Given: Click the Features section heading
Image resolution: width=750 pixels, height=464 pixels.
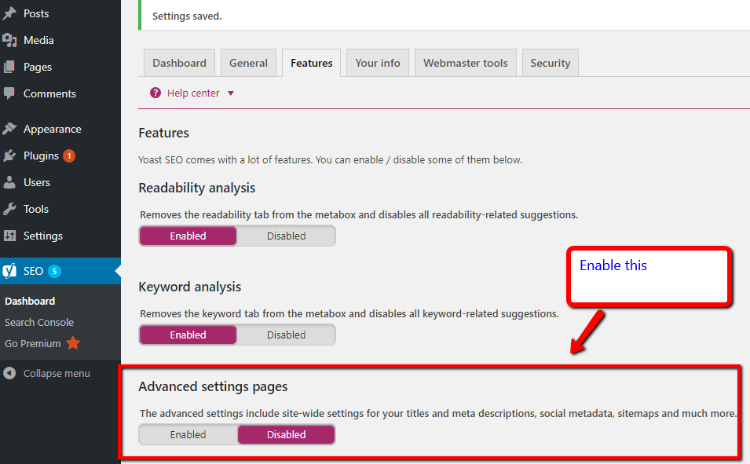Looking at the screenshot, I should click(164, 133).
